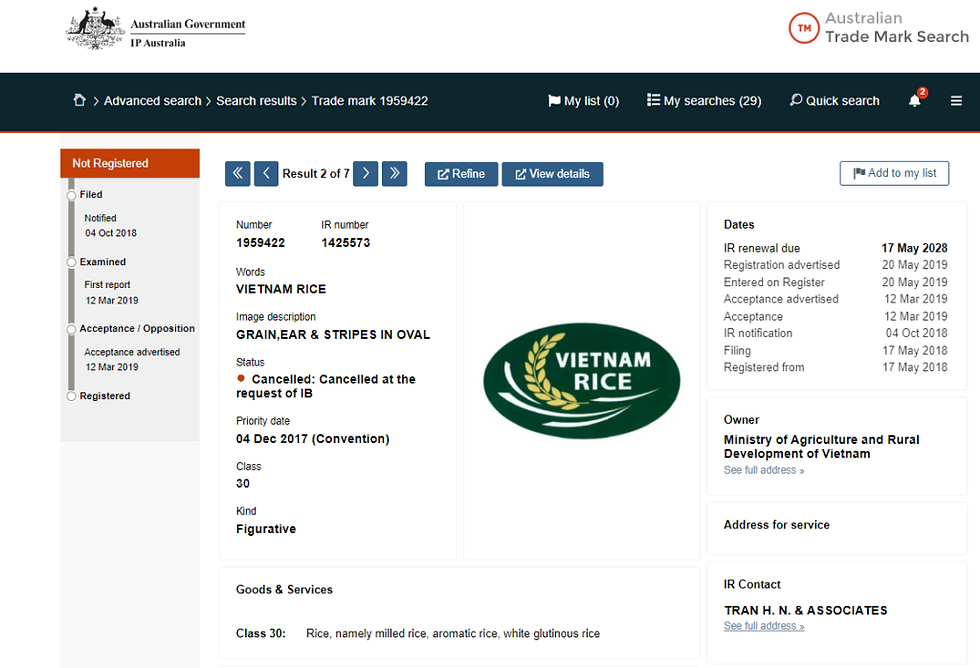Click IR renewal due date 17 May 2028
This screenshot has height=668, width=980.
click(914, 248)
